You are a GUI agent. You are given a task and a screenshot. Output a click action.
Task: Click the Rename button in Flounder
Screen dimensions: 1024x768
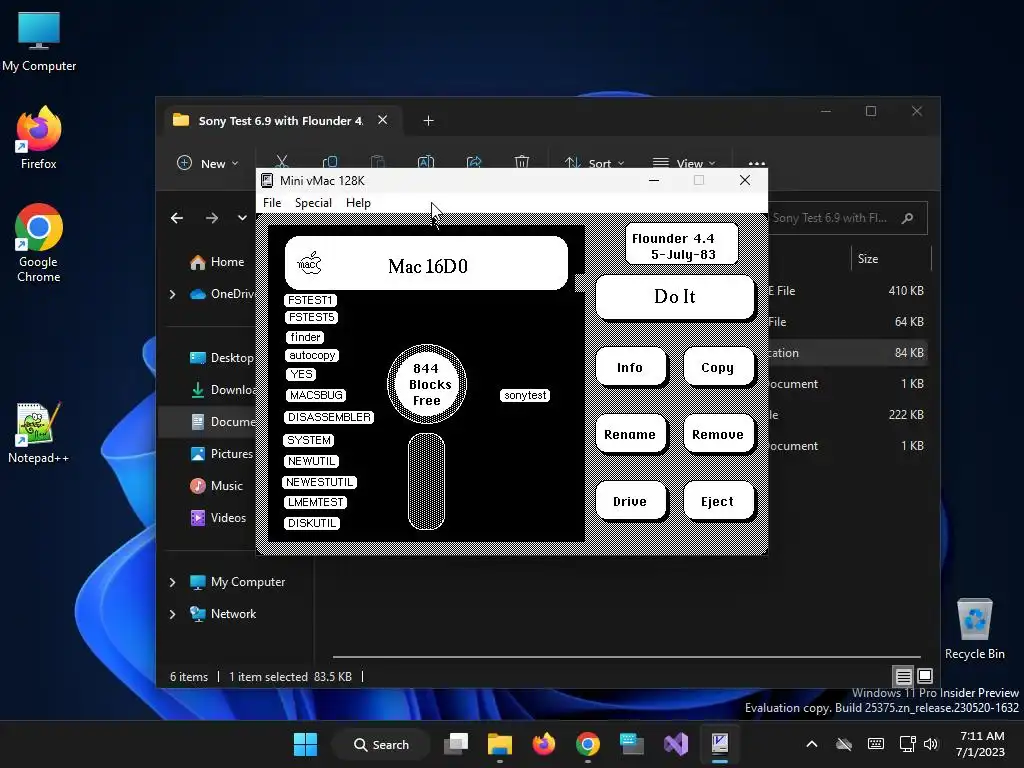click(630, 435)
